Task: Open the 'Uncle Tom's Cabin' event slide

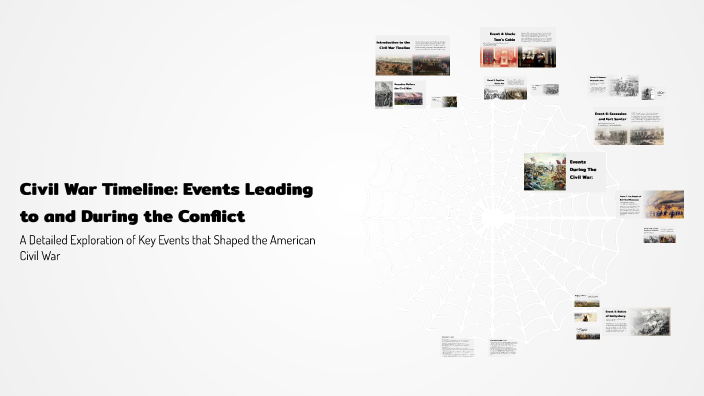Action: [518, 48]
